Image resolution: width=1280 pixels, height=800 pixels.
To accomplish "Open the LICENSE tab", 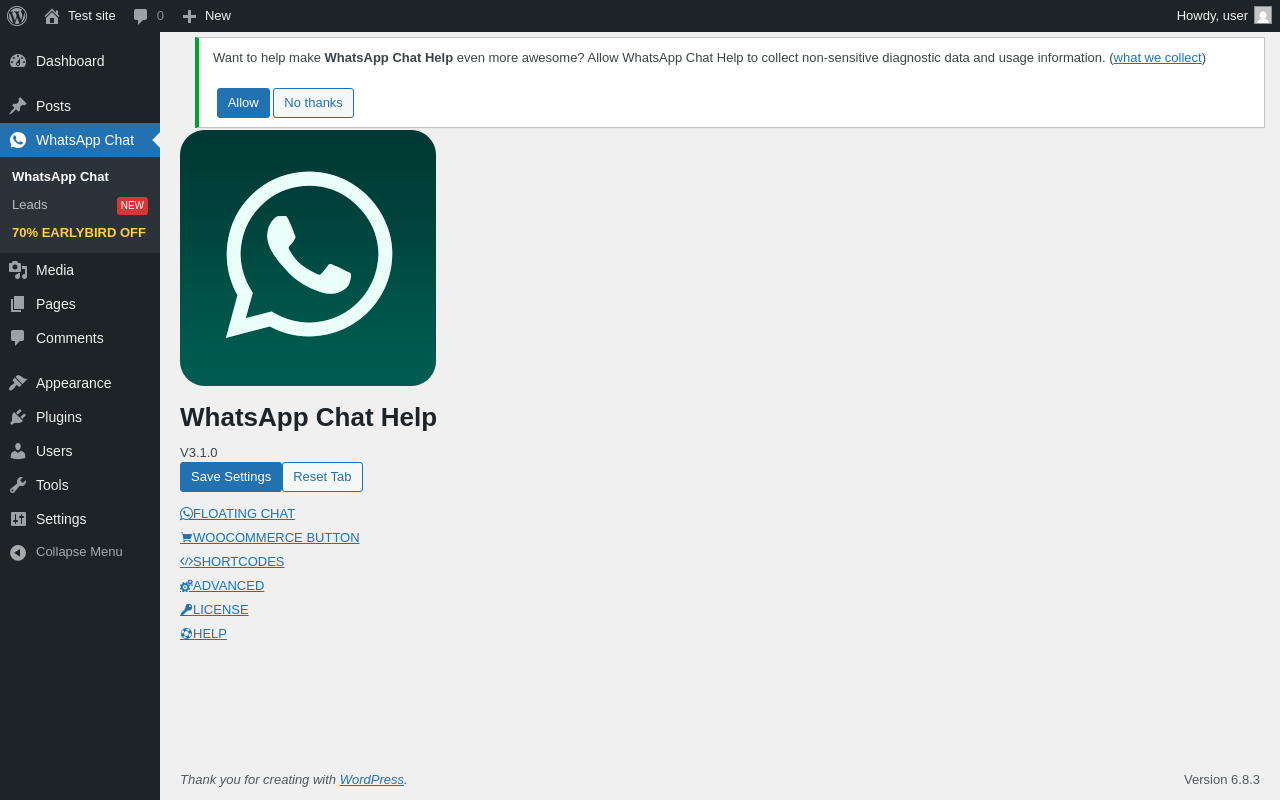I will (214, 610).
